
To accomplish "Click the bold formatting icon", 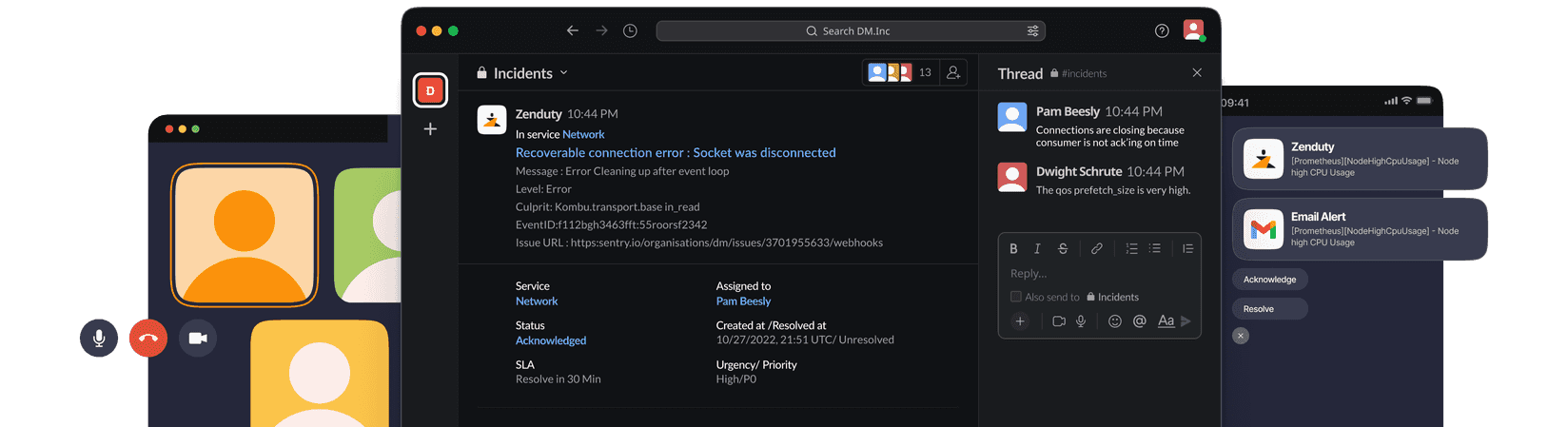I will point(1013,248).
